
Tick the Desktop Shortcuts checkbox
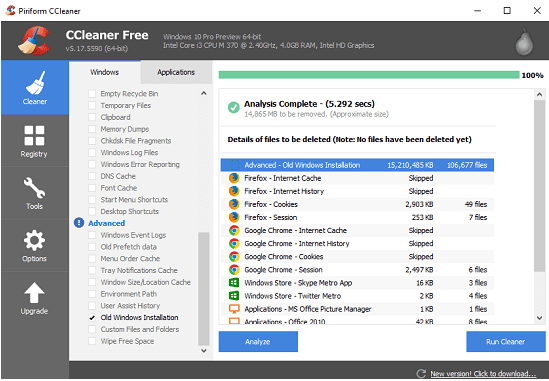pyautogui.click(x=92, y=211)
